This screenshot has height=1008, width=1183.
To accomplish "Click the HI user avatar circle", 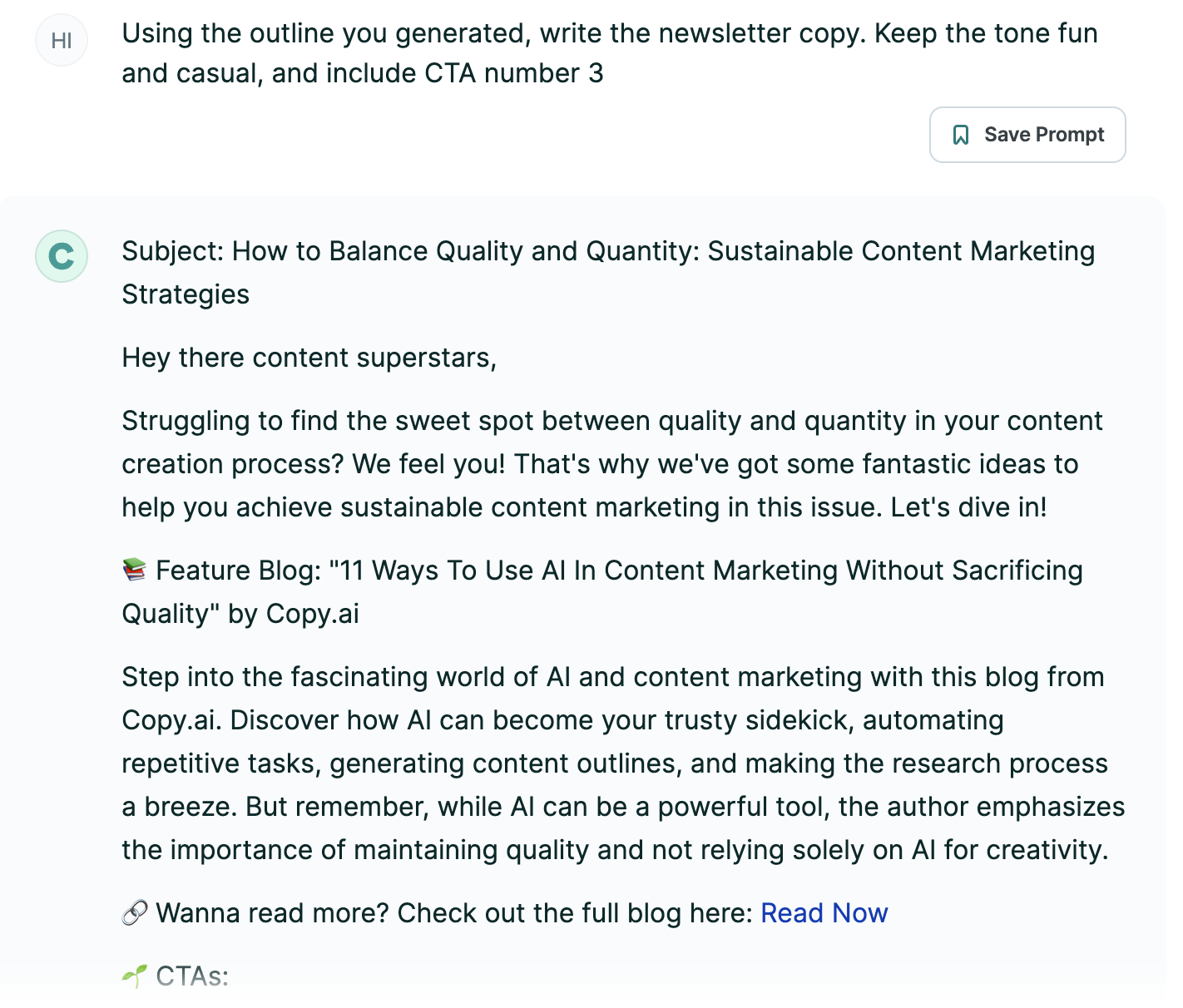I will 61,40.
